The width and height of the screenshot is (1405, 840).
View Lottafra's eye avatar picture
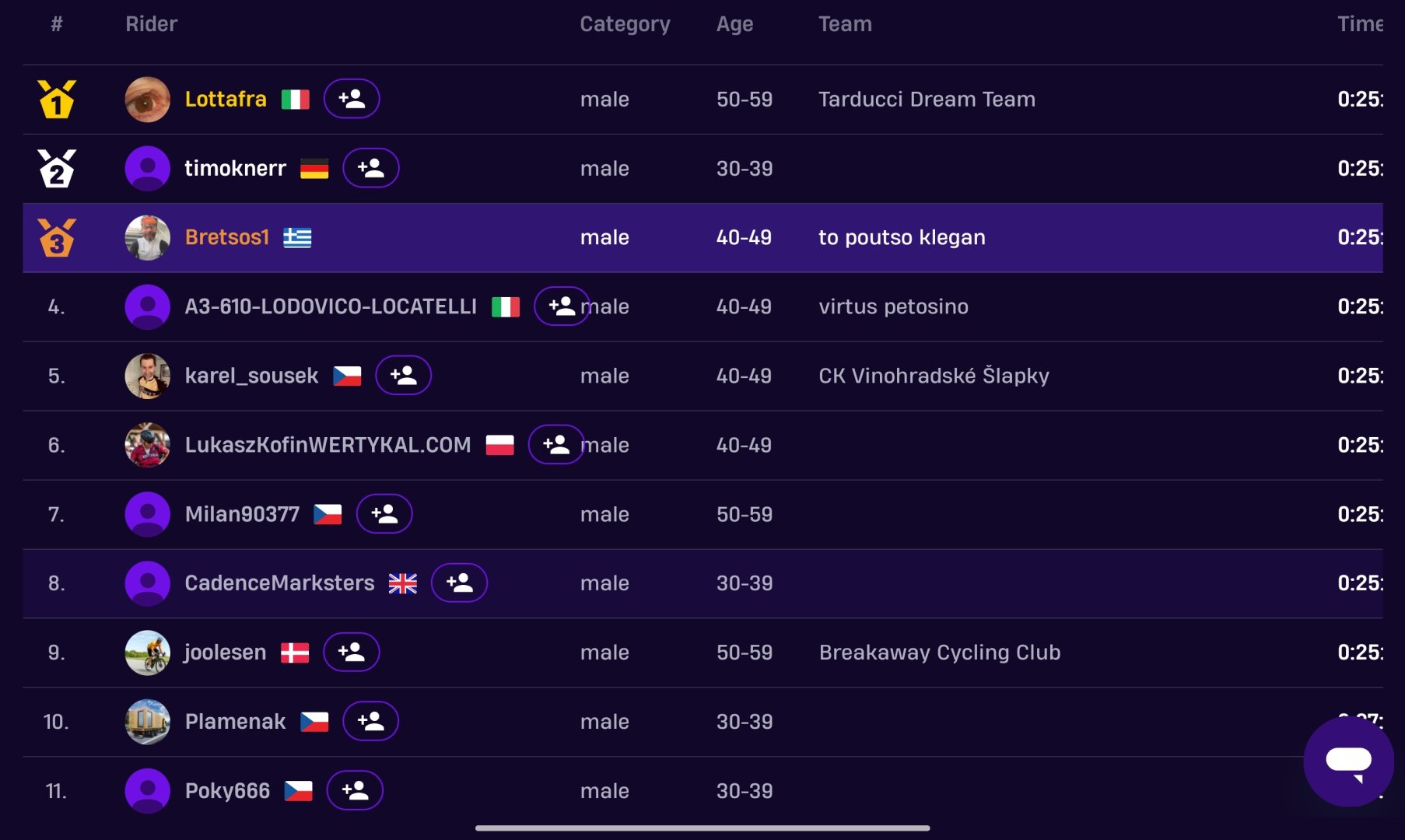tap(148, 99)
